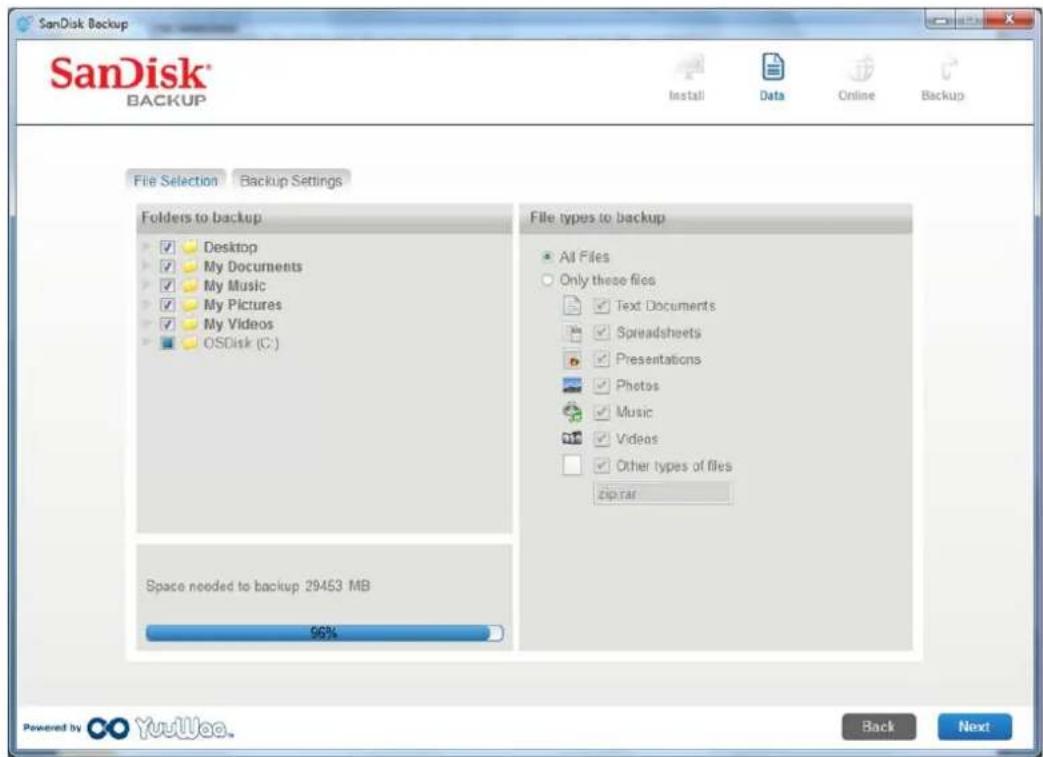Expand the My Videos tree node
This screenshot has height=757, width=1043.
click(x=146, y=325)
